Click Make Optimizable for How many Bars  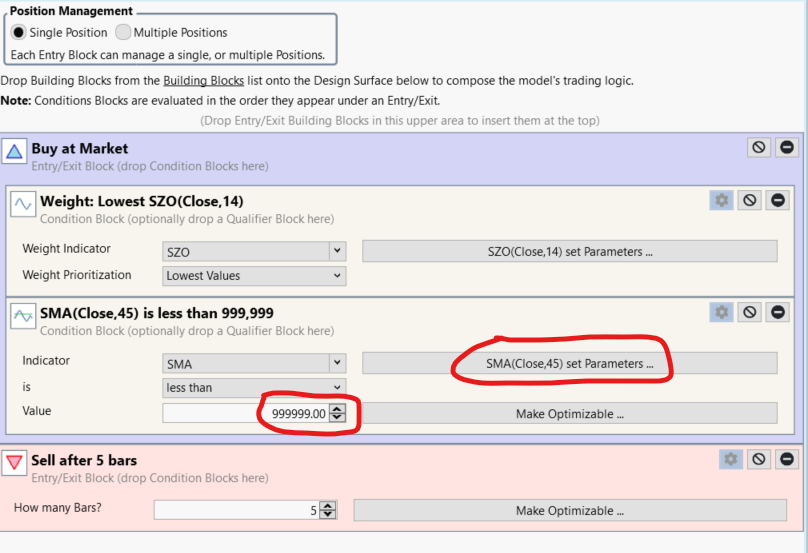pyautogui.click(x=569, y=510)
